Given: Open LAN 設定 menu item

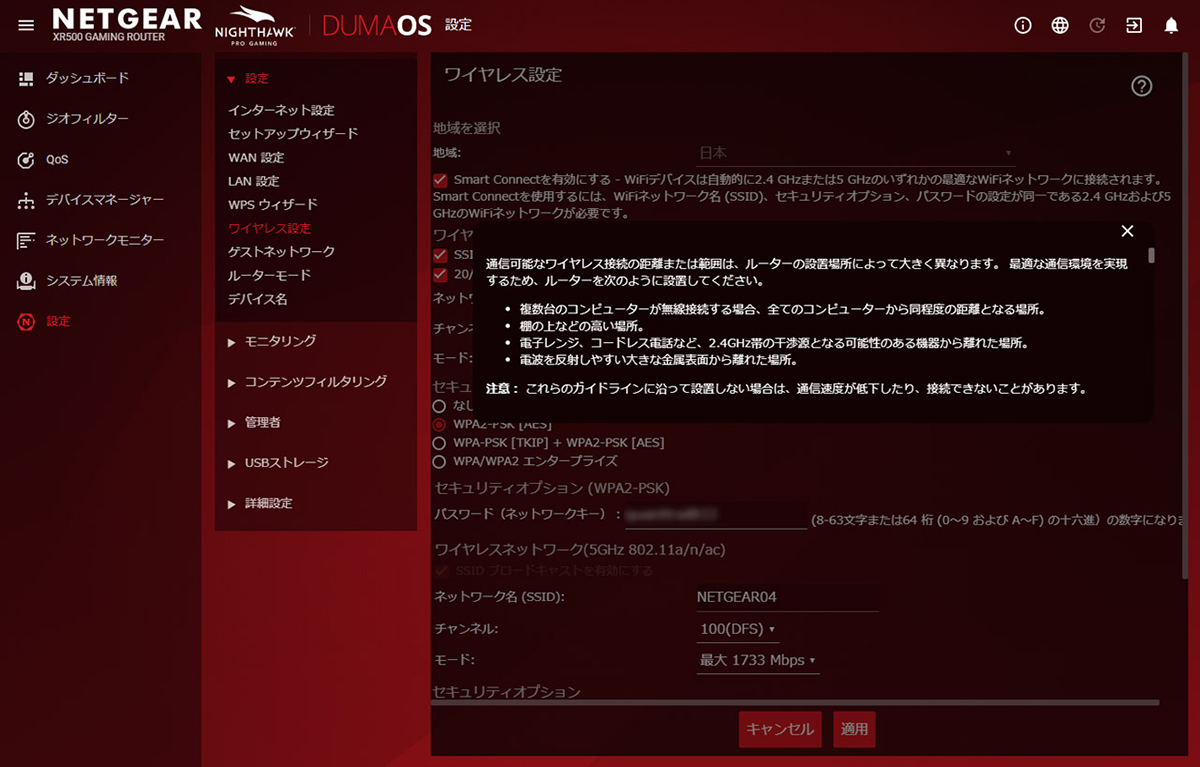Looking at the screenshot, I should coord(253,181).
